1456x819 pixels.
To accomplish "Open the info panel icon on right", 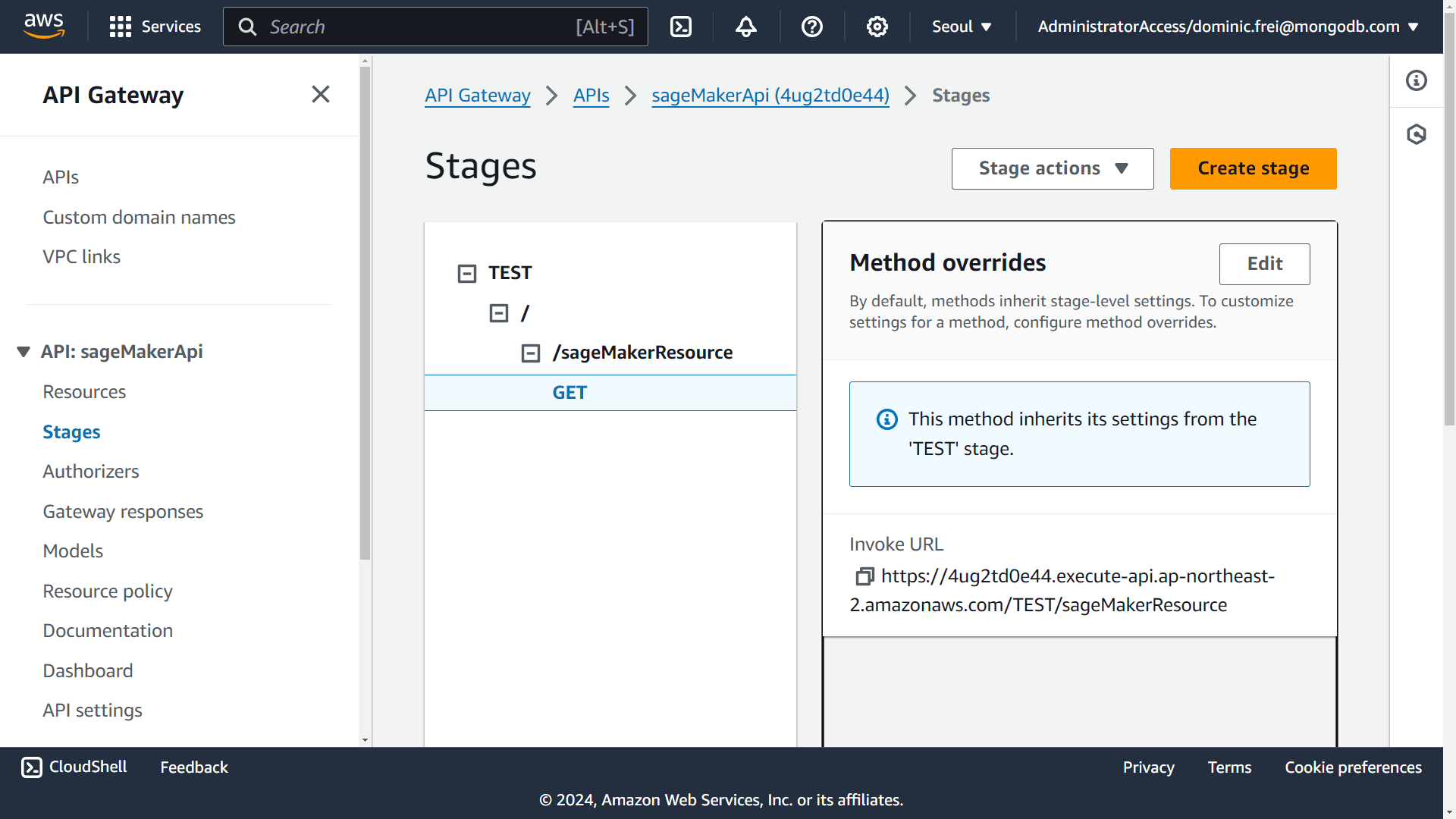I will click(x=1417, y=80).
